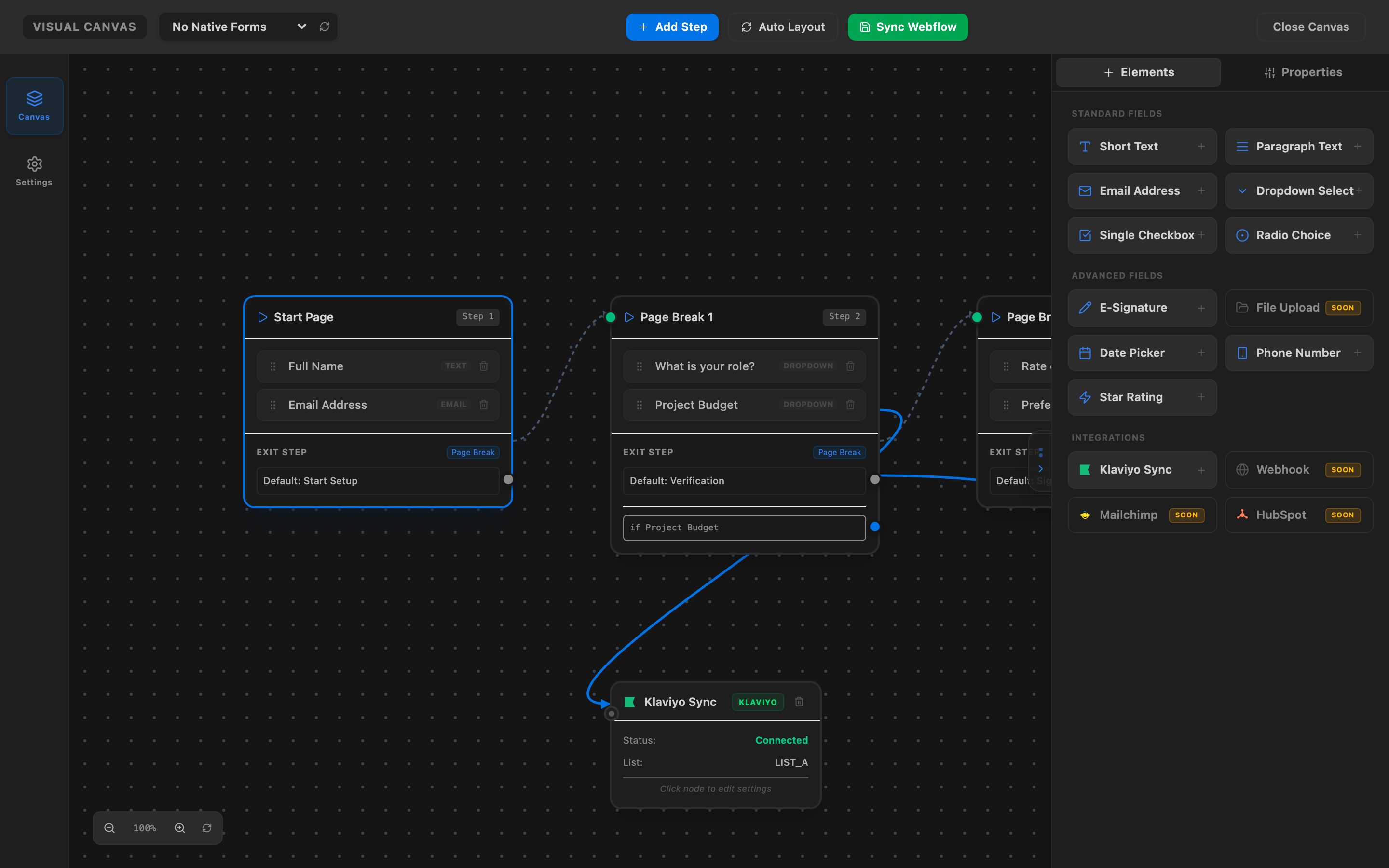The image size is (1389, 868).
Task: Click Default: Verification gray connector dot
Action: click(x=875, y=479)
